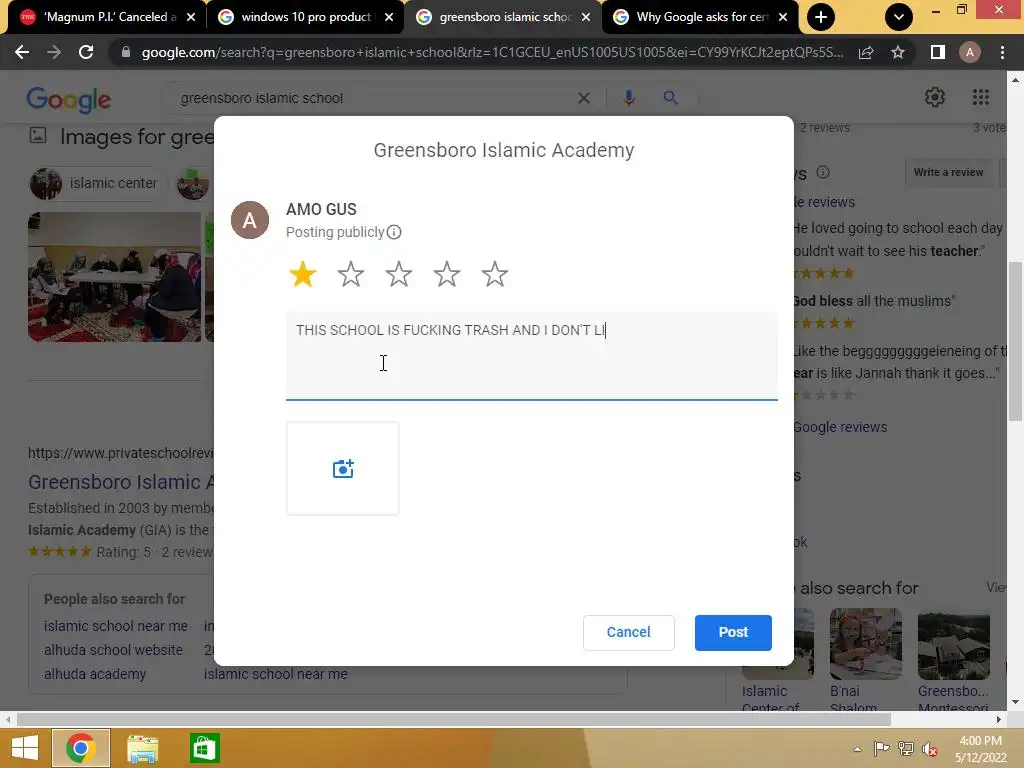Click the horizontal scrollbar
1024x768 pixels.
coord(454,720)
